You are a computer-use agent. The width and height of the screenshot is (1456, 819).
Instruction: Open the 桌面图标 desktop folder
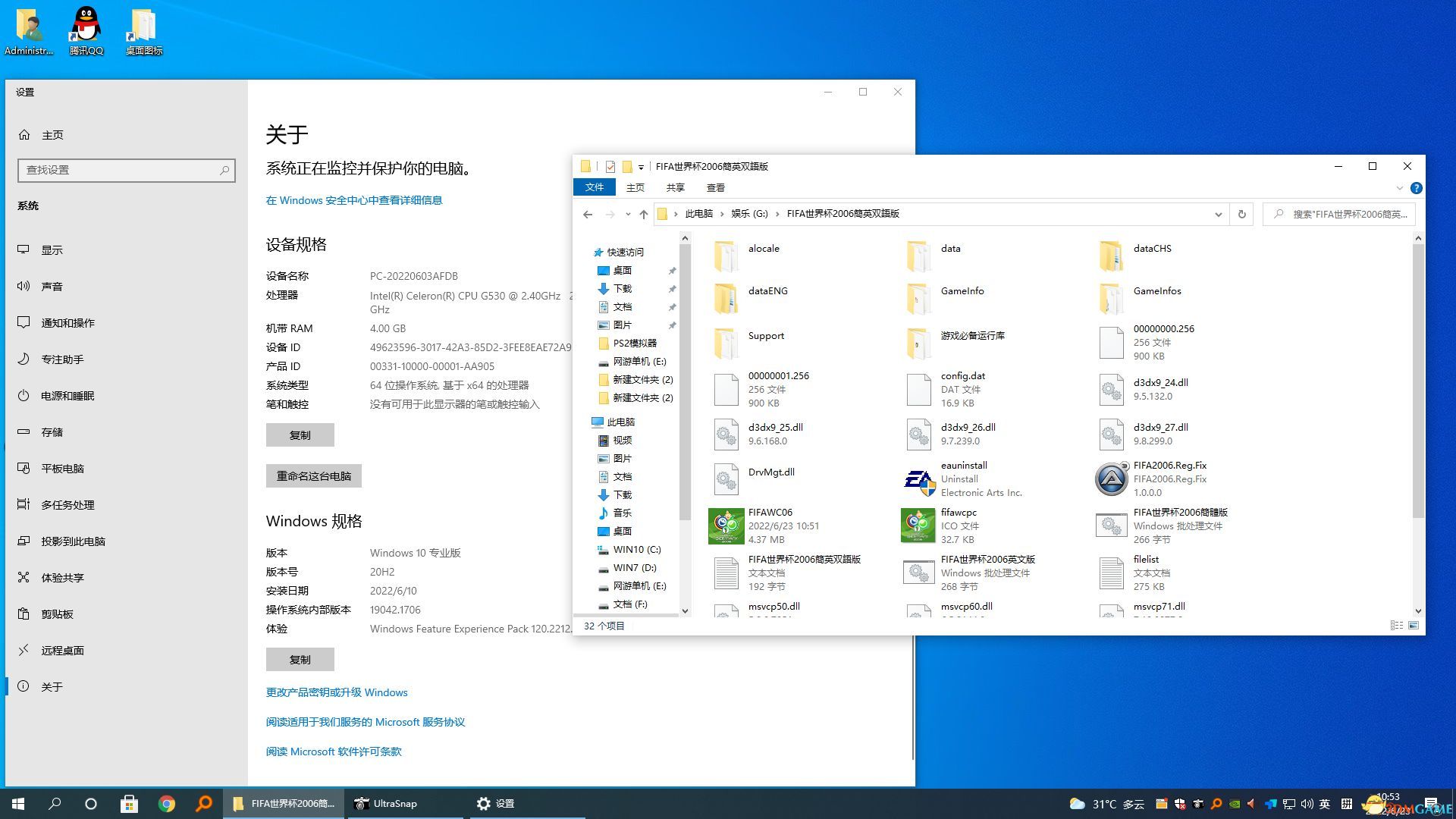pyautogui.click(x=143, y=30)
